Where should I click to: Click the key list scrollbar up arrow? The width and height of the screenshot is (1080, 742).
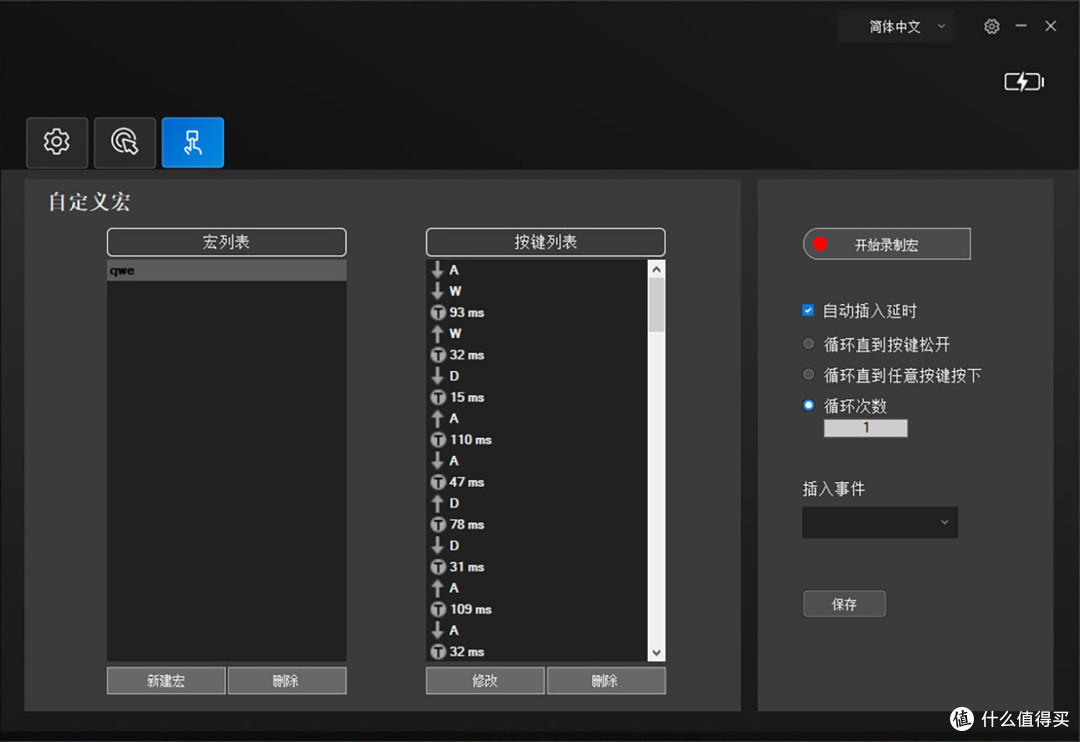click(656, 269)
